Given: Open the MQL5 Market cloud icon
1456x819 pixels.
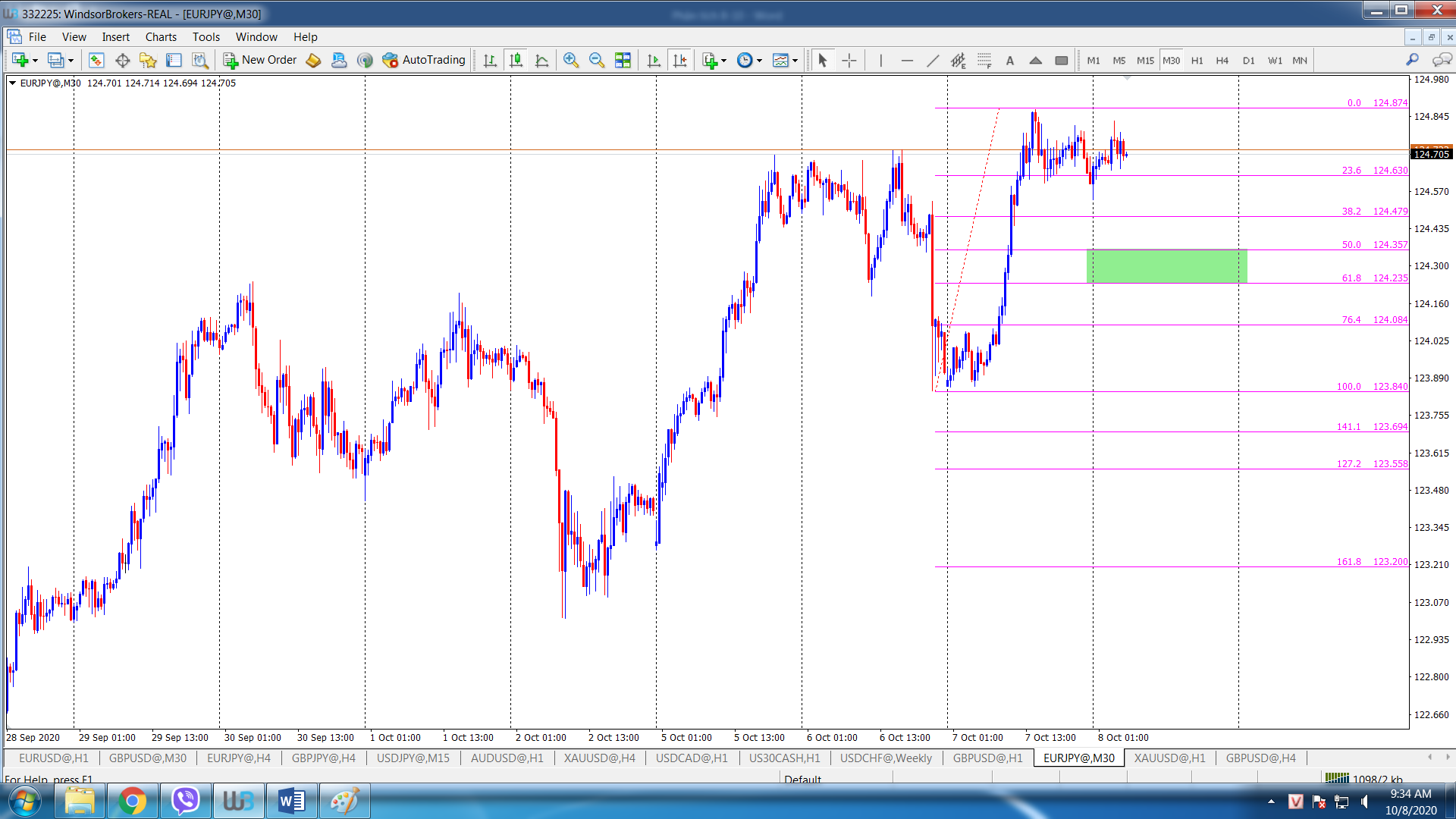Looking at the screenshot, I should [x=339, y=60].
